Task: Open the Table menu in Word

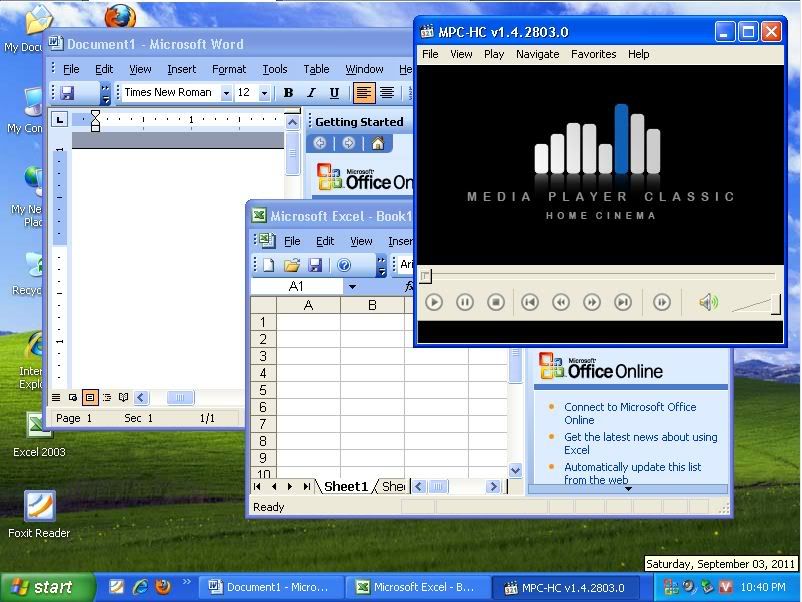Action: (316, 69)
